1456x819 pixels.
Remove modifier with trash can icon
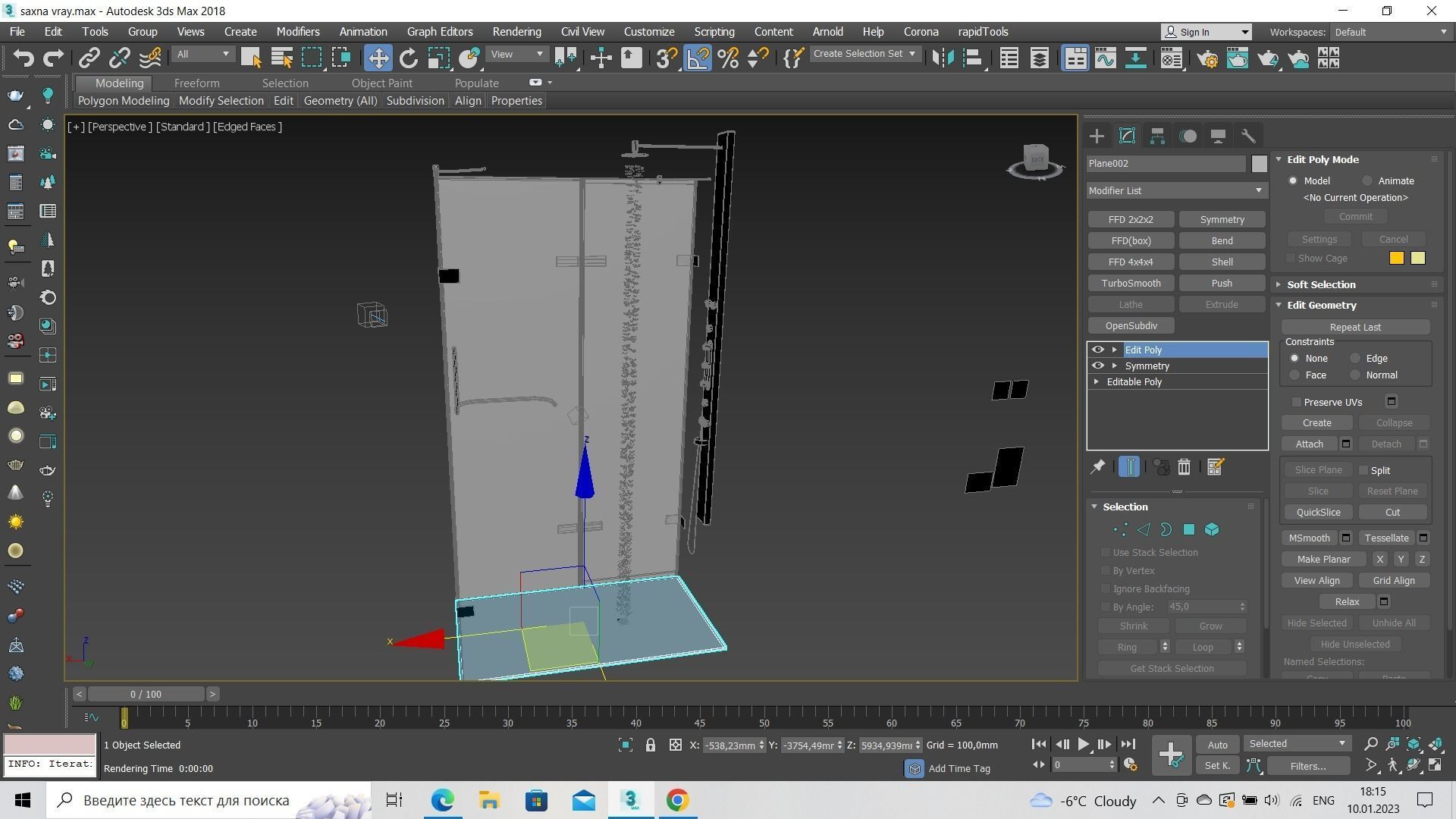coord(1184,467)
